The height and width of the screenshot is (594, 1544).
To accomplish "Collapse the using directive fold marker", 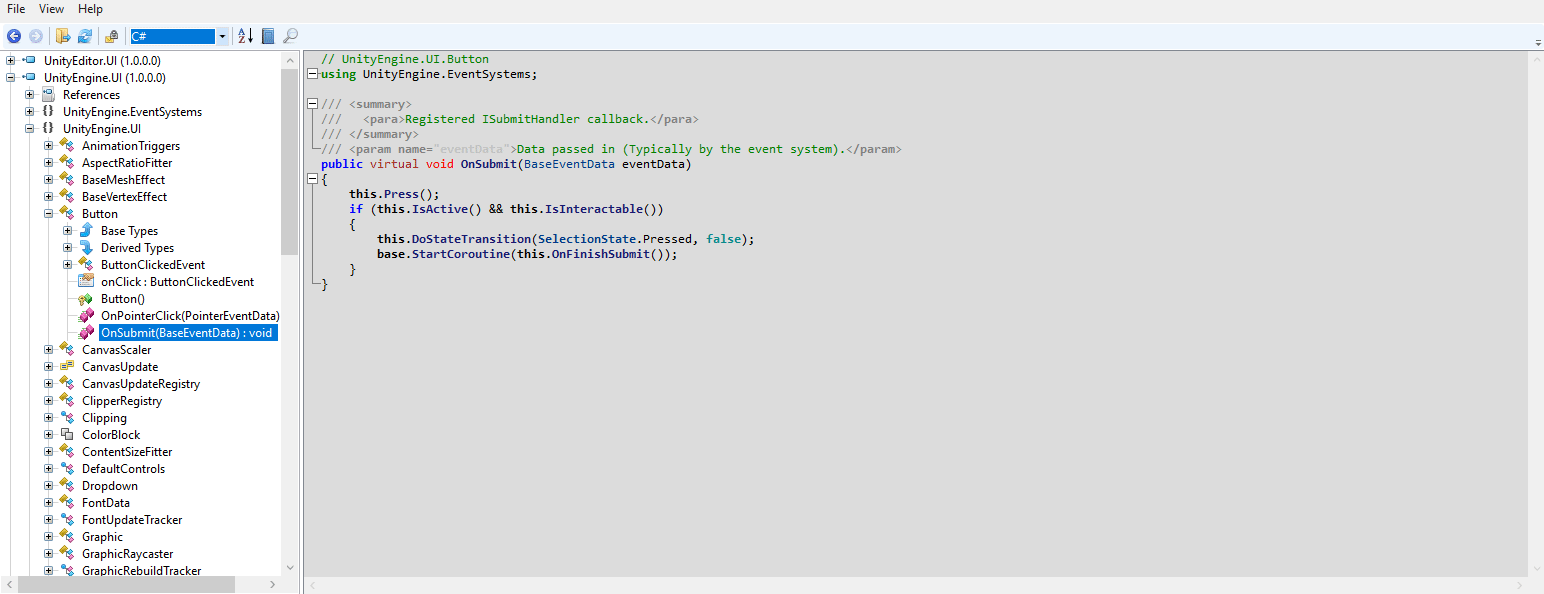I will tap(313, 74).
